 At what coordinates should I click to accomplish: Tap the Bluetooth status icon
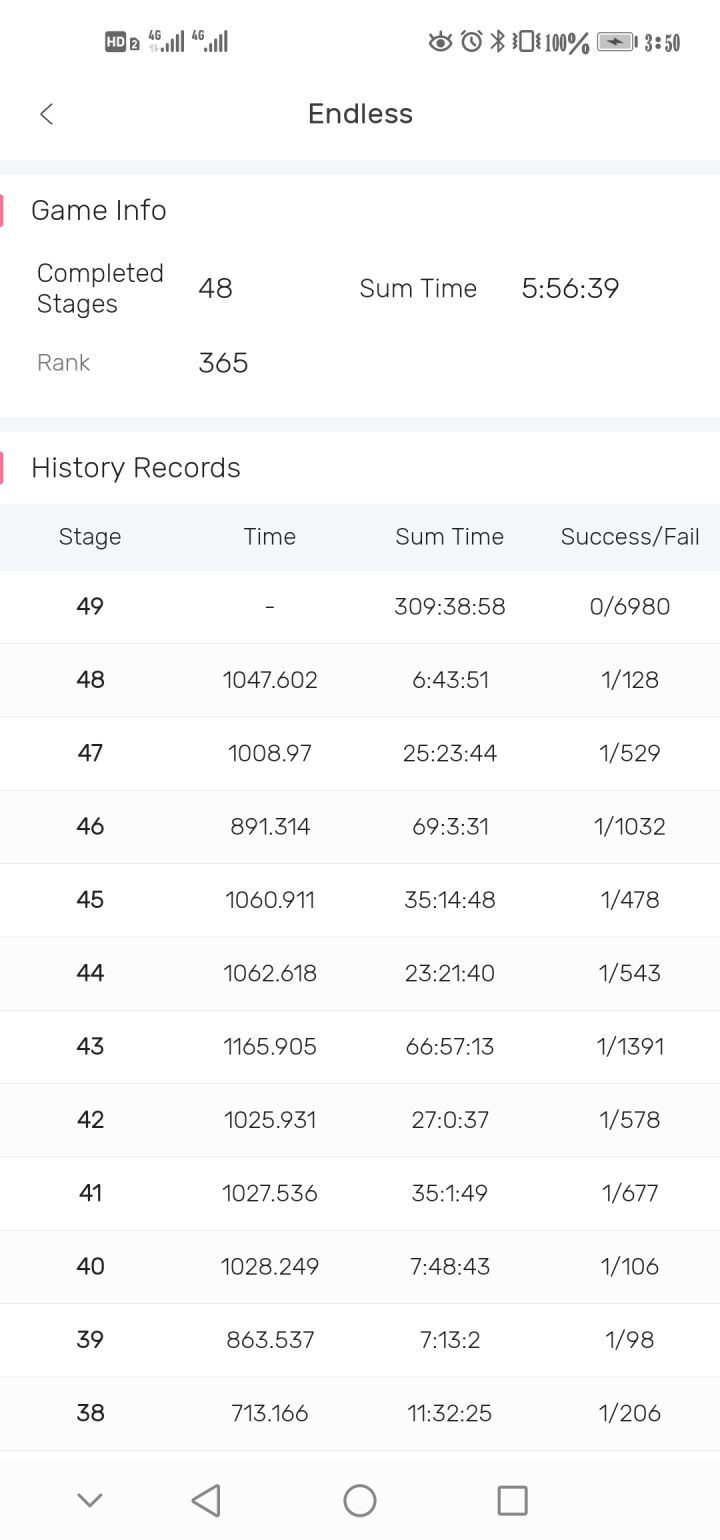tap(497, 42)
